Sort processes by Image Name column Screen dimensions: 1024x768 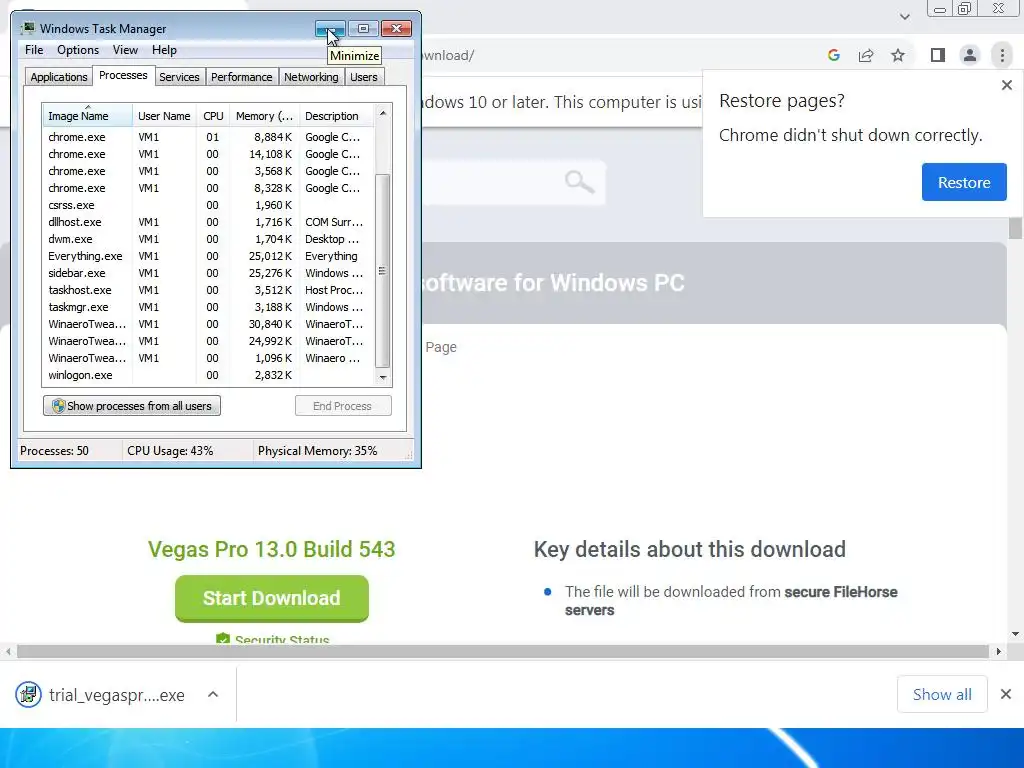click(x=87, y=116)
